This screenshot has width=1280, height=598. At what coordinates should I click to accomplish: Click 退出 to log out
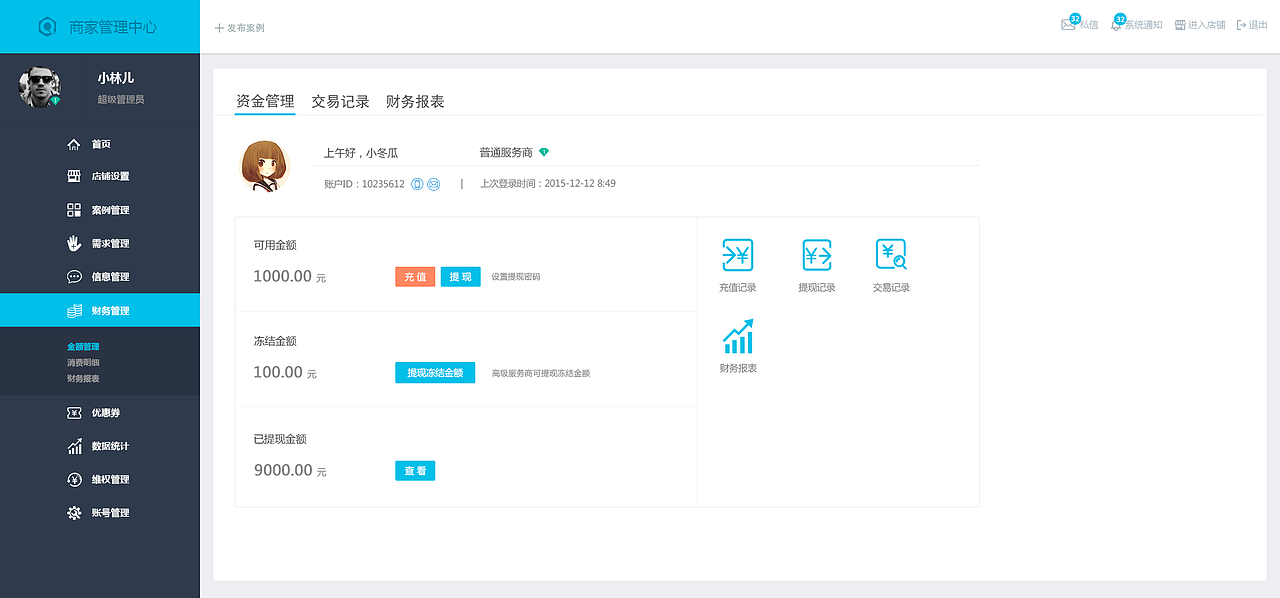coord(1252,25)
